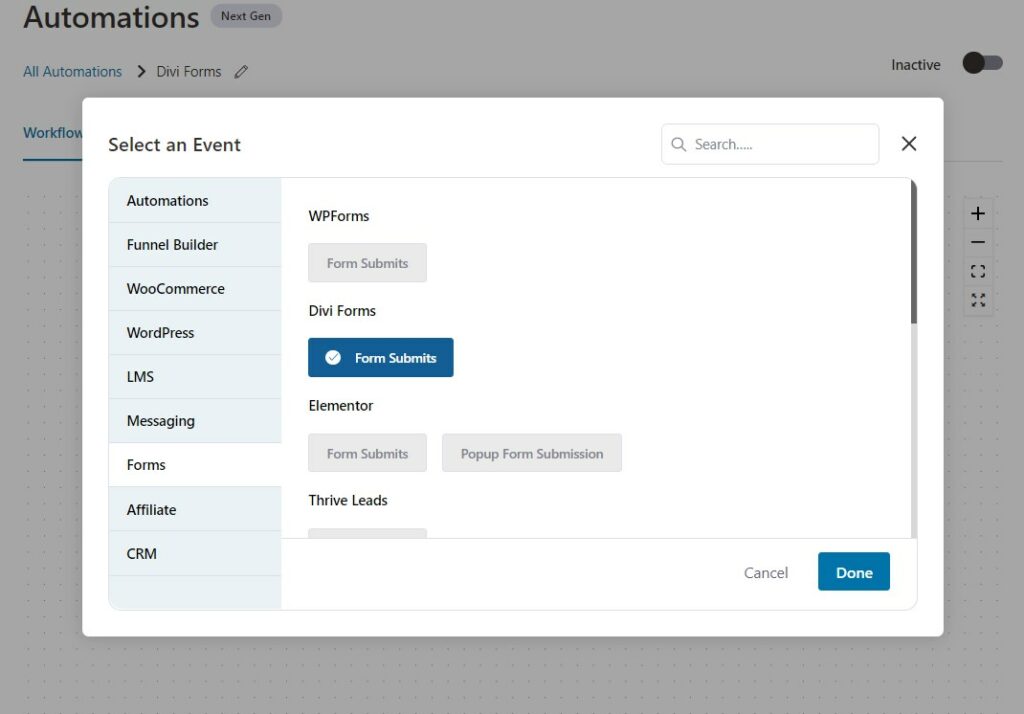The image size is (1024, 714).
Task: Choose Elementor Popup Form Submission event
Action: (532, 453)
